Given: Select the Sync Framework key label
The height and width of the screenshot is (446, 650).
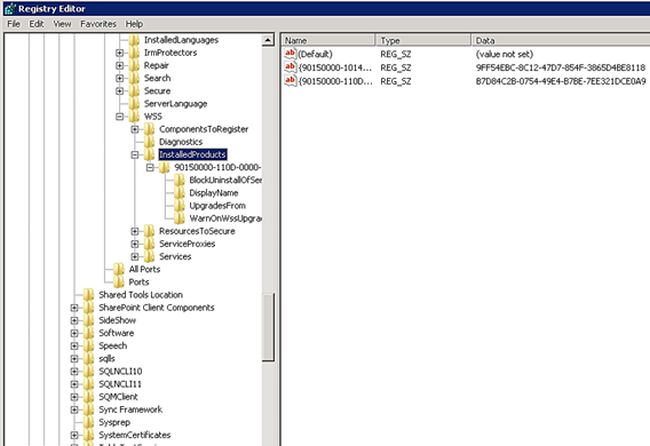Looking at the screenshot, I should tap(130, 410).
